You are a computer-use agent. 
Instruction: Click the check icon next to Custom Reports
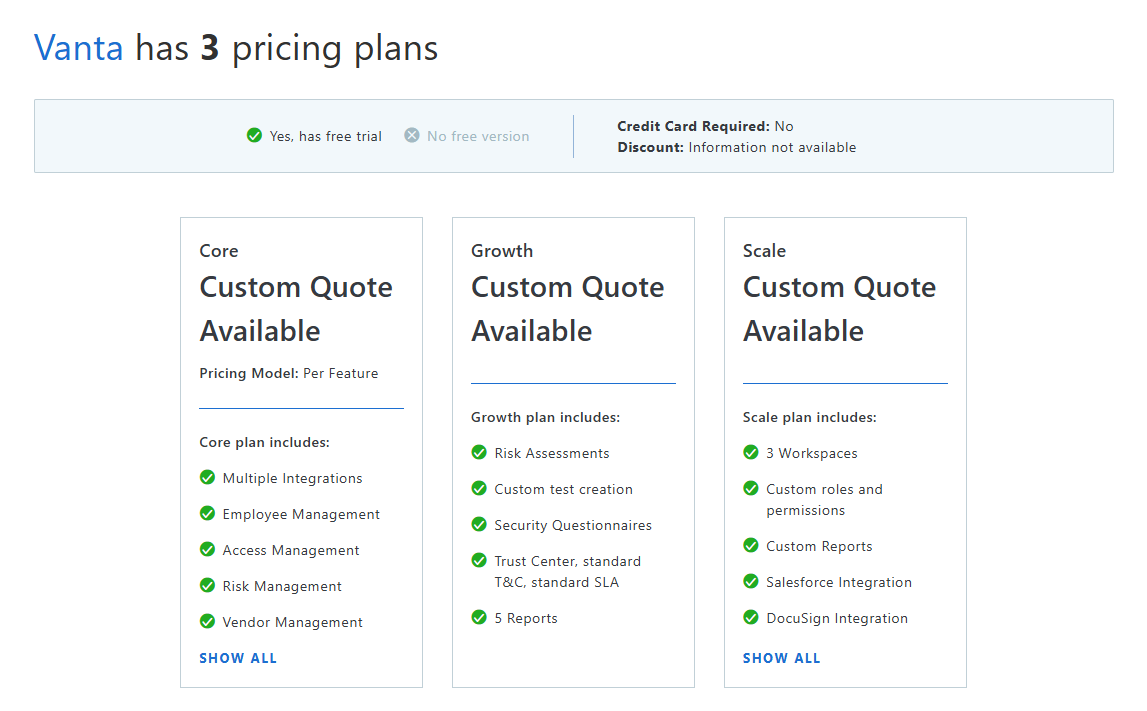[x=751, y=545]
